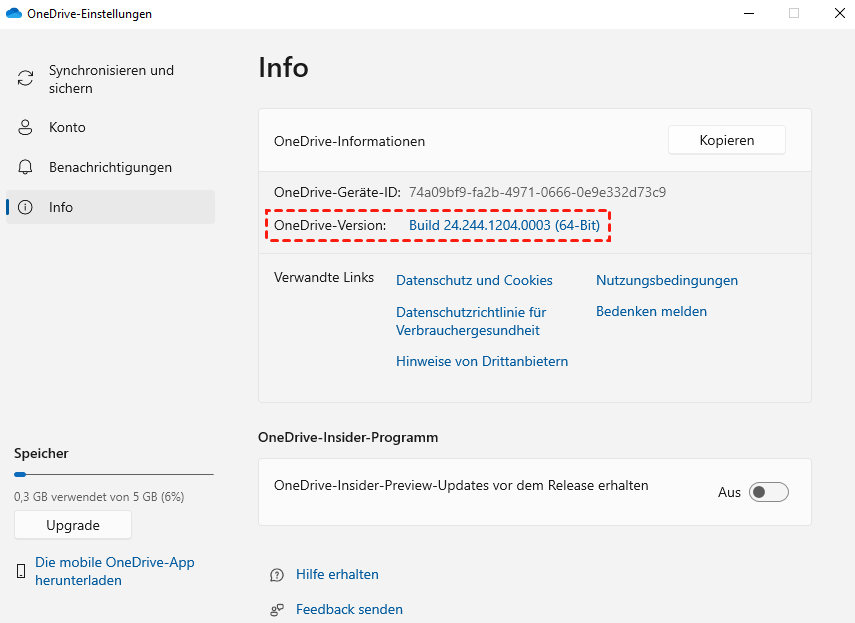Enable OneDrive Insider Preview updates toggle
The image size is (855, 623).
[769, 492]
